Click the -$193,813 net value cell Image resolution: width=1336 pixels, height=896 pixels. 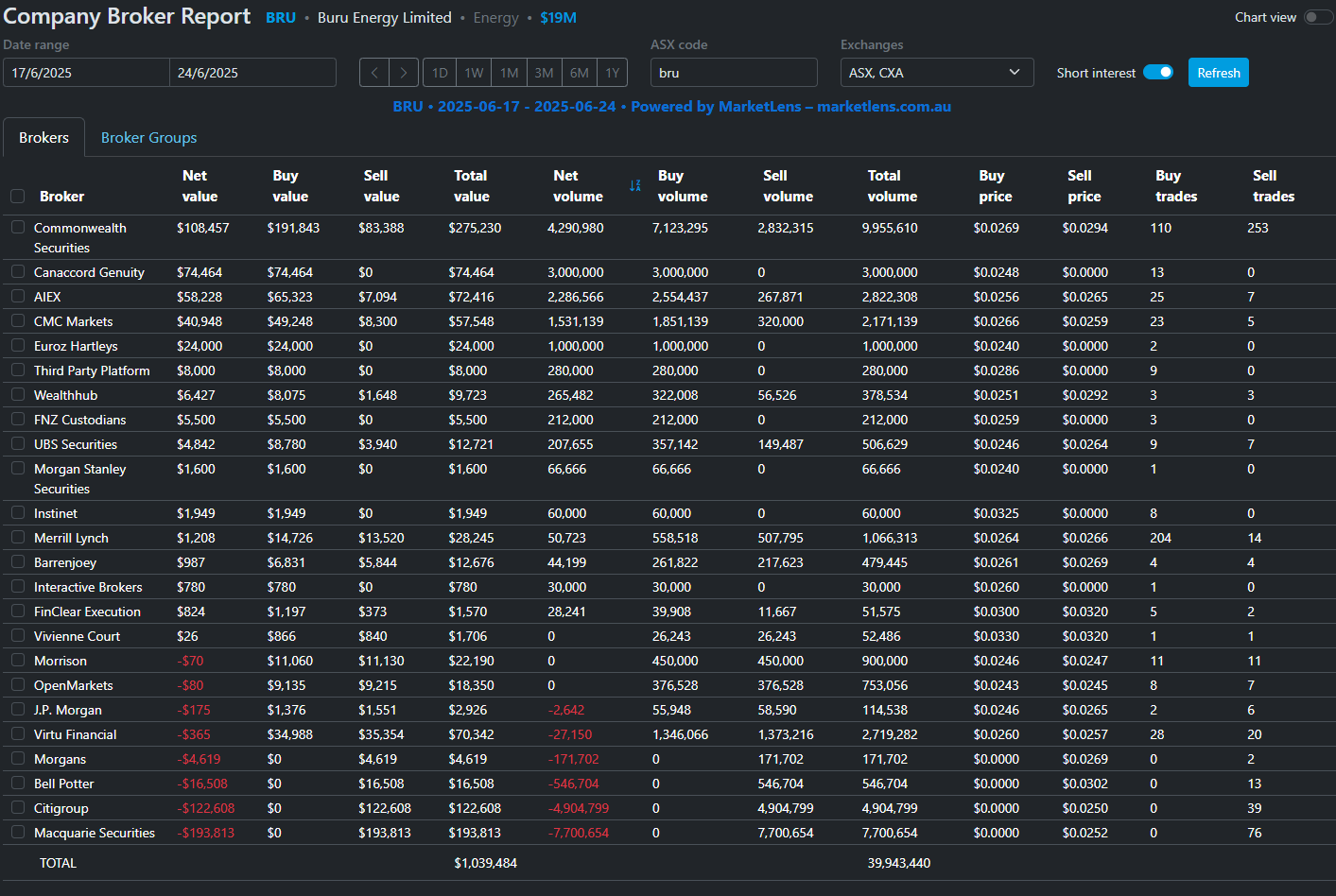[205, 833]
